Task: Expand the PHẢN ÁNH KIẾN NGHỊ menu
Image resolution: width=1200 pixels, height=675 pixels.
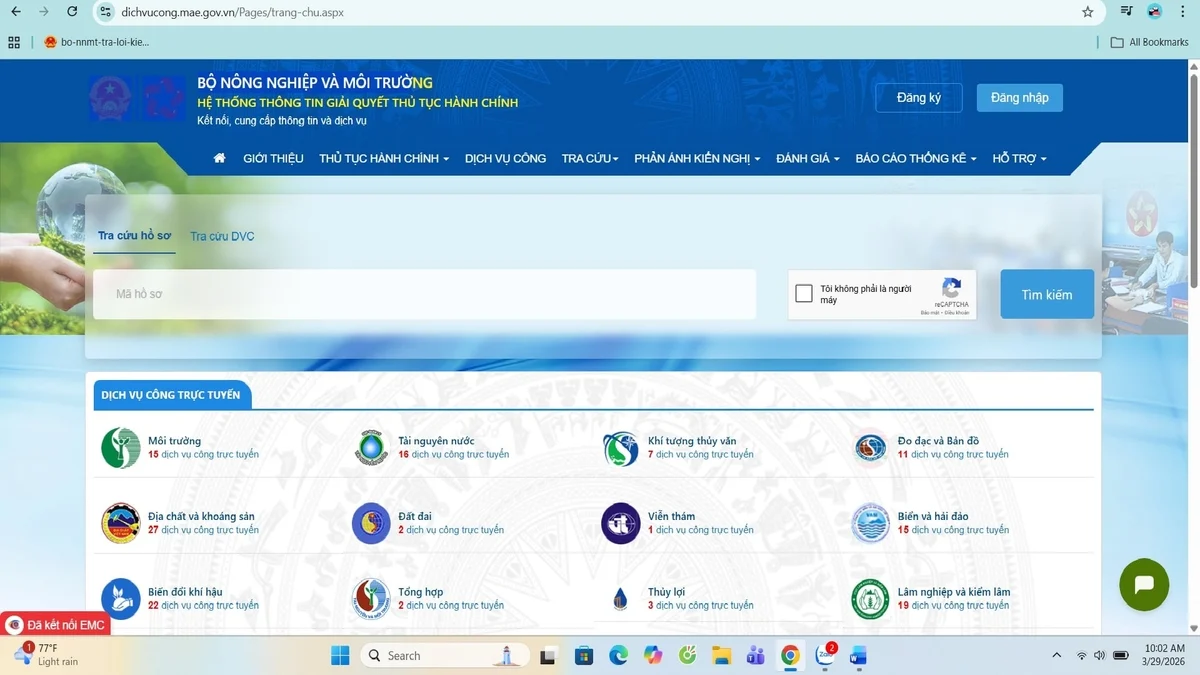Action: (697, 158)
